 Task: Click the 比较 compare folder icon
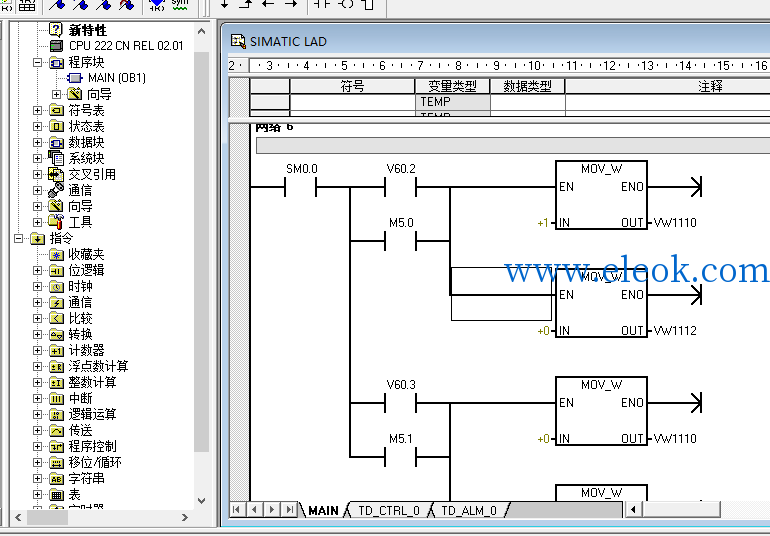[x=56, y=318]
